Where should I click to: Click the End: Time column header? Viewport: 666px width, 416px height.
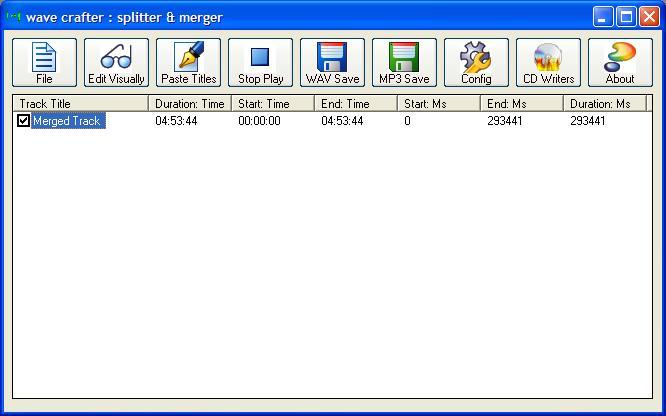(356, 104)
